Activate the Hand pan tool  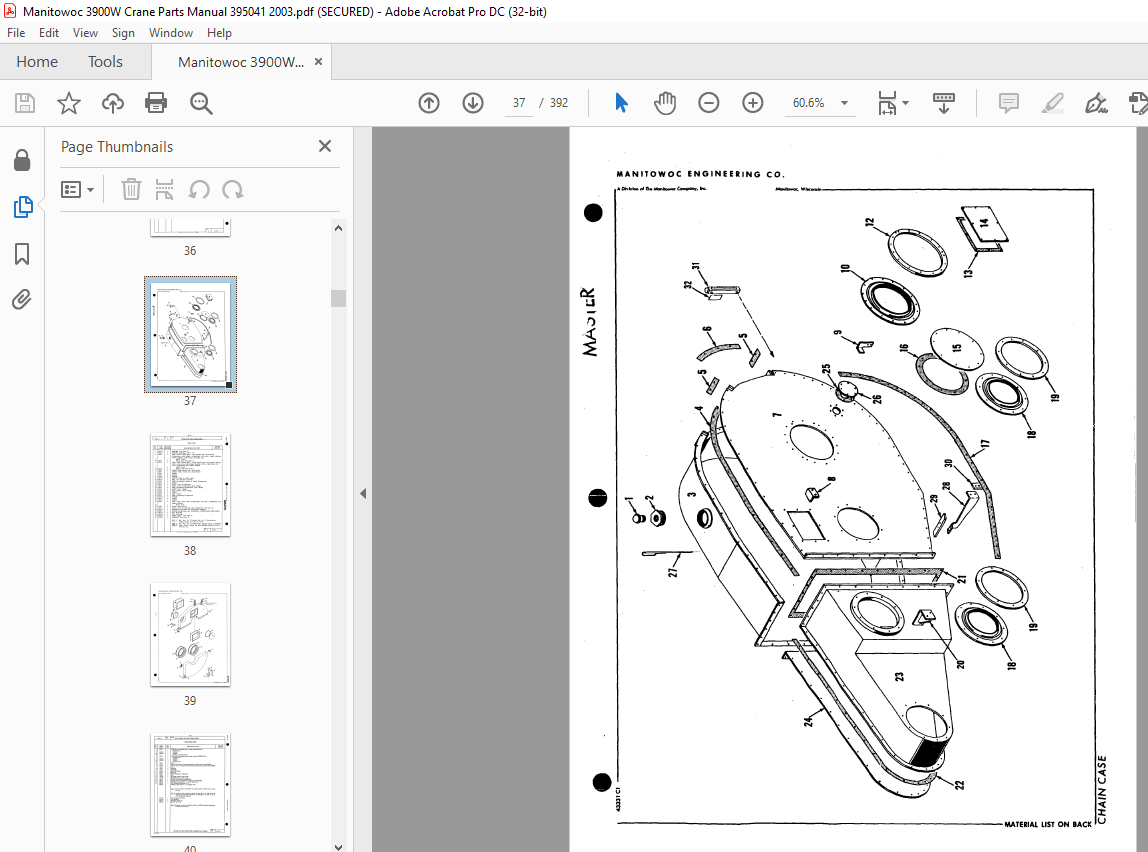[x=665, y=103]
